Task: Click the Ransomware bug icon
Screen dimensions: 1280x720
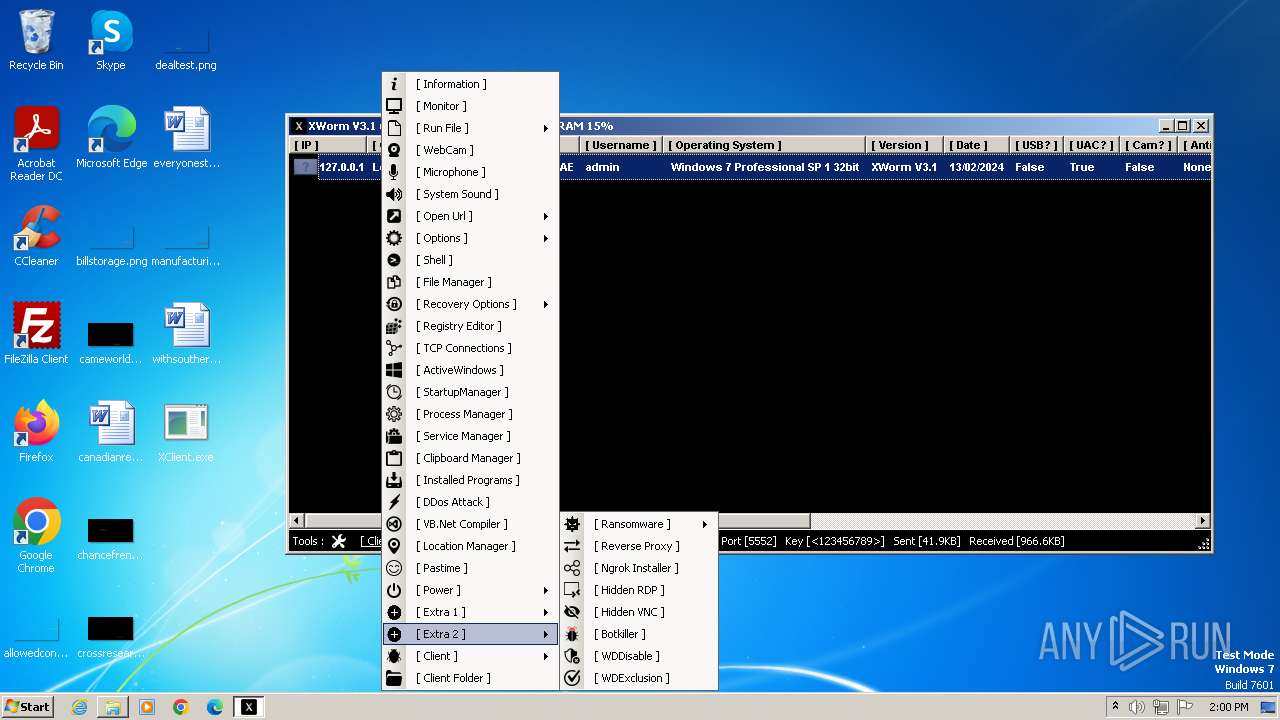Action: [572, 524]
